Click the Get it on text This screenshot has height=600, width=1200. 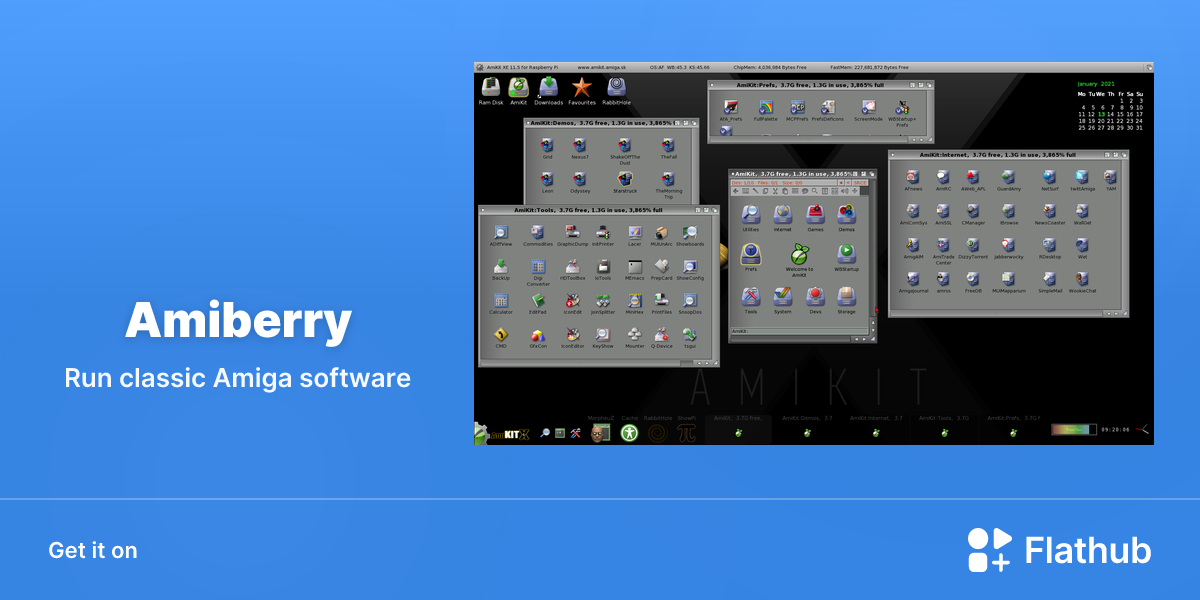[93, 550]
